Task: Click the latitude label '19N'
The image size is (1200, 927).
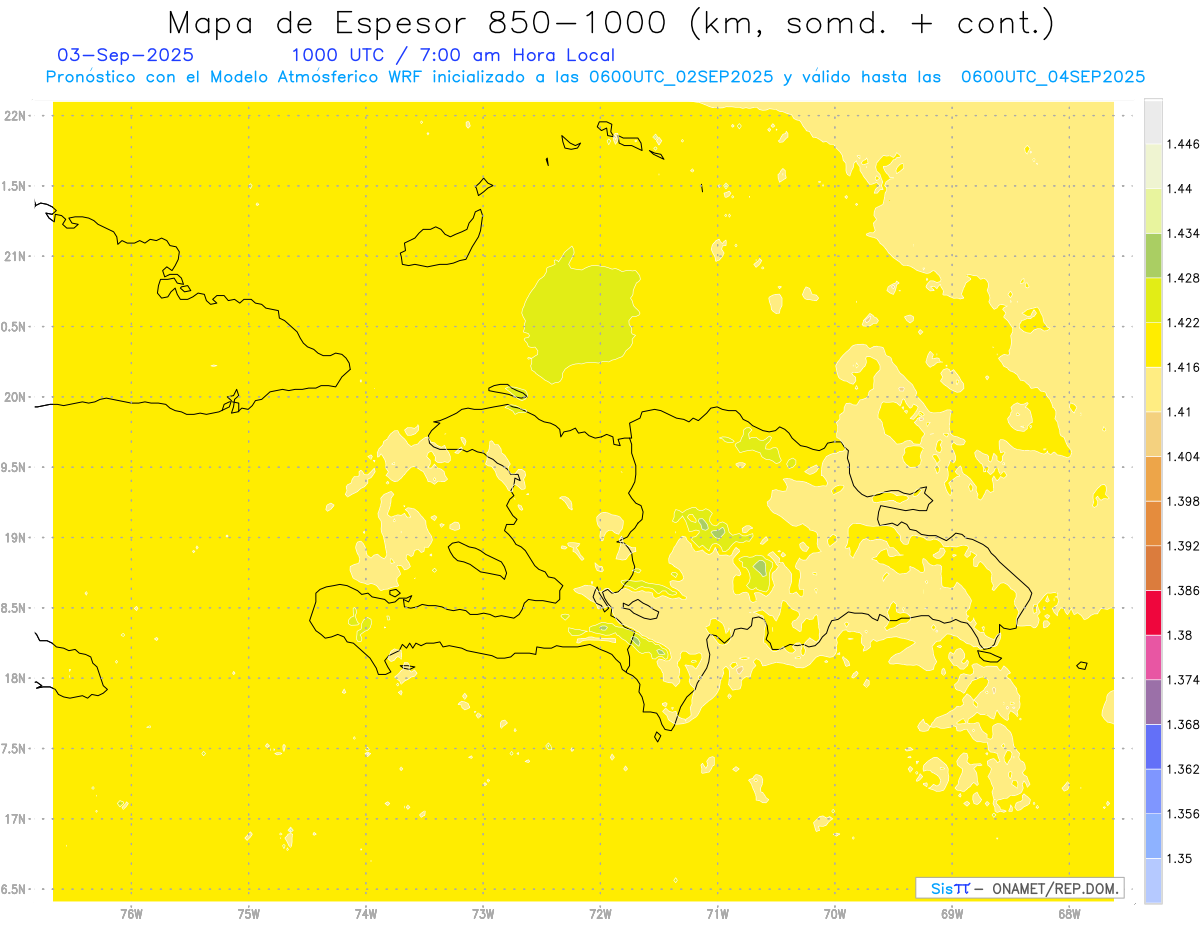Action: [14, 538]
